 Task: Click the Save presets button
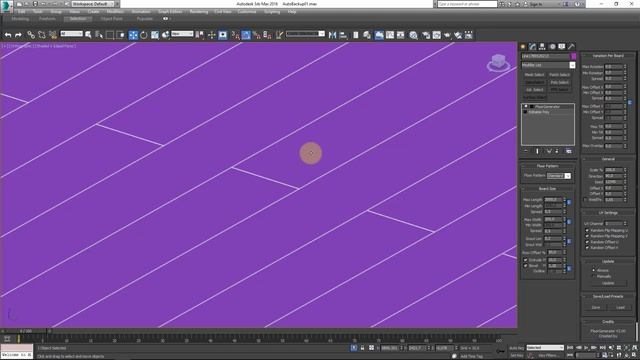coord(596,307)
